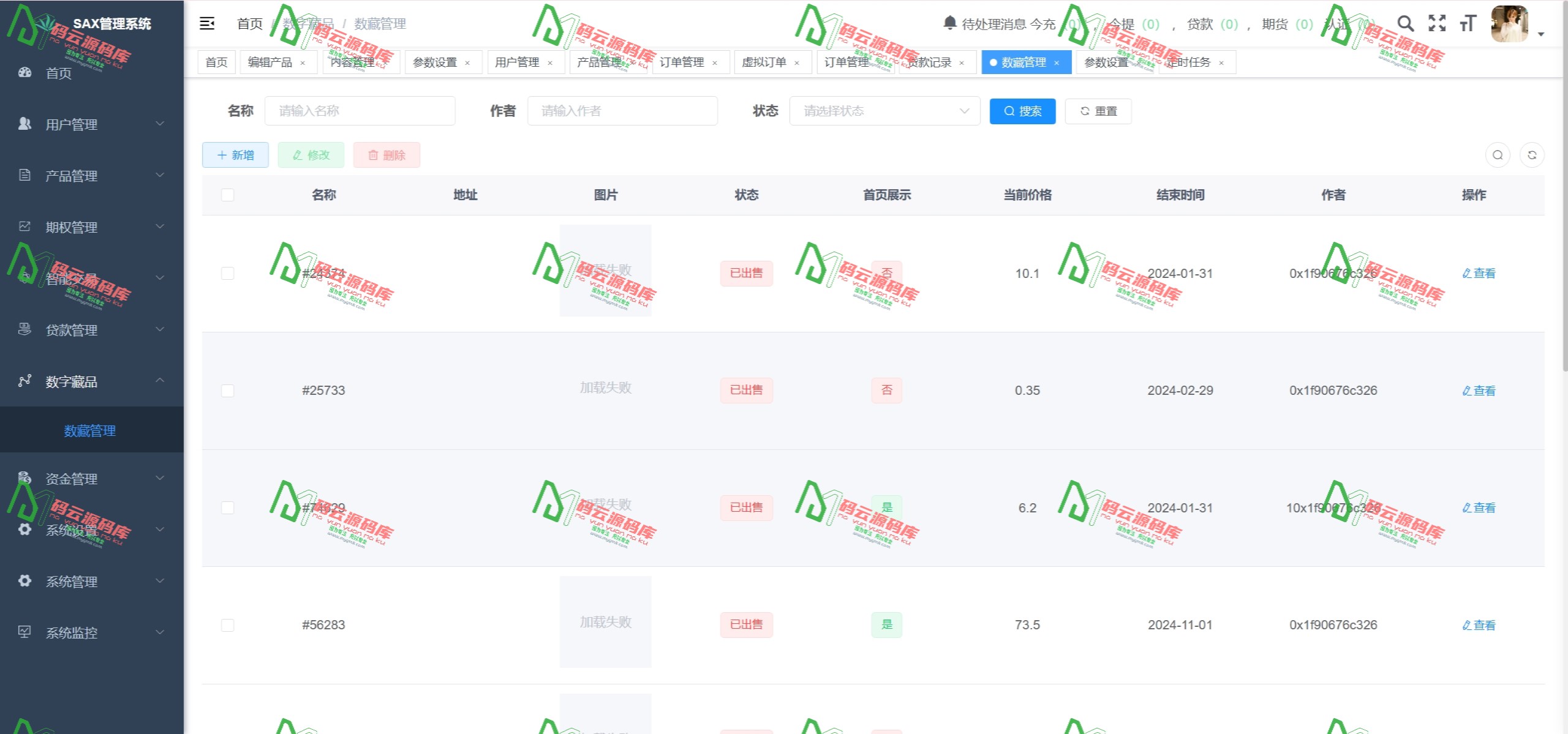Expand the 资金管理 sidebar menu

pyautogui.click(x=92, y=478)
